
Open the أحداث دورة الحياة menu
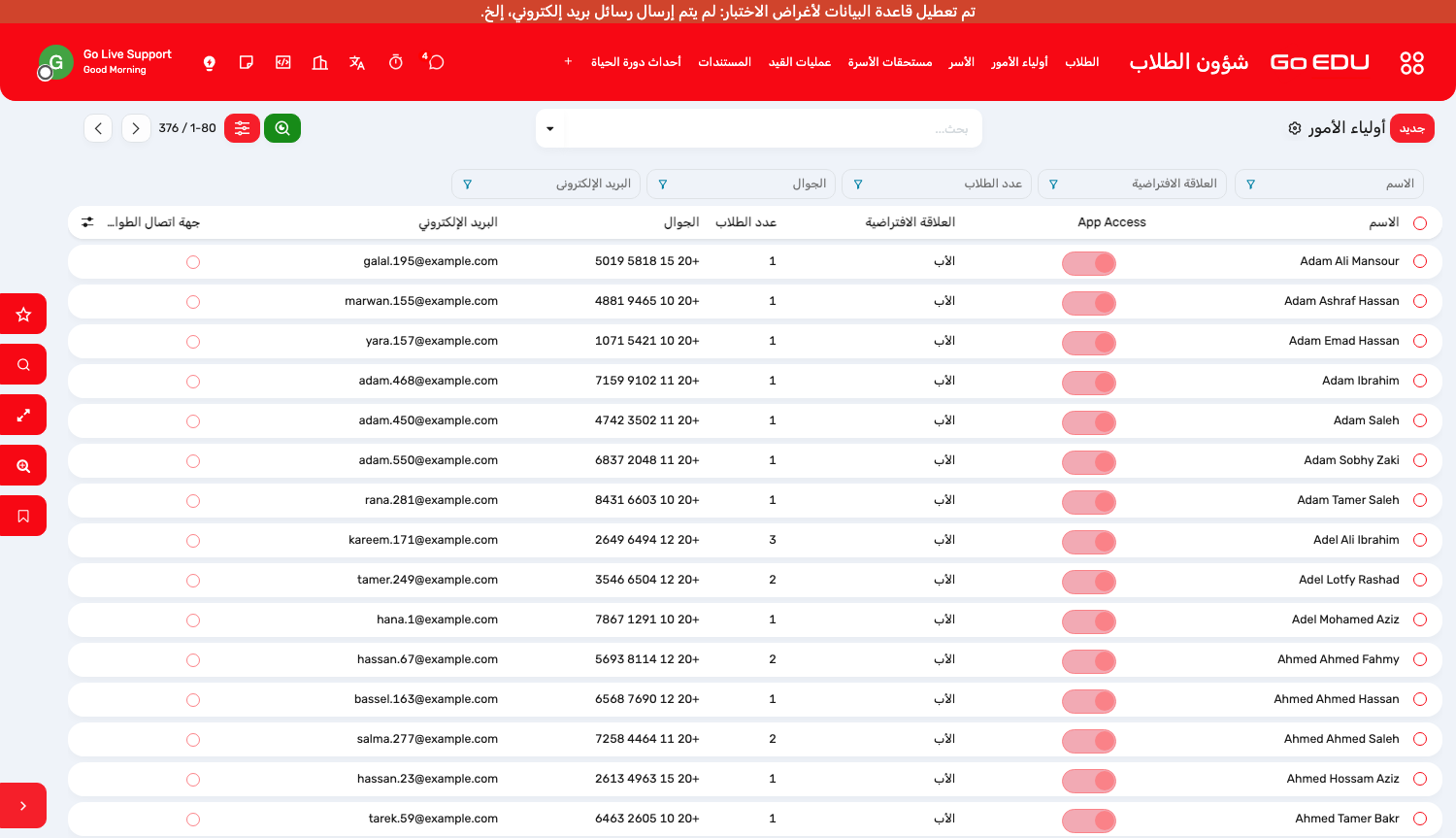(x=636, y=62)
